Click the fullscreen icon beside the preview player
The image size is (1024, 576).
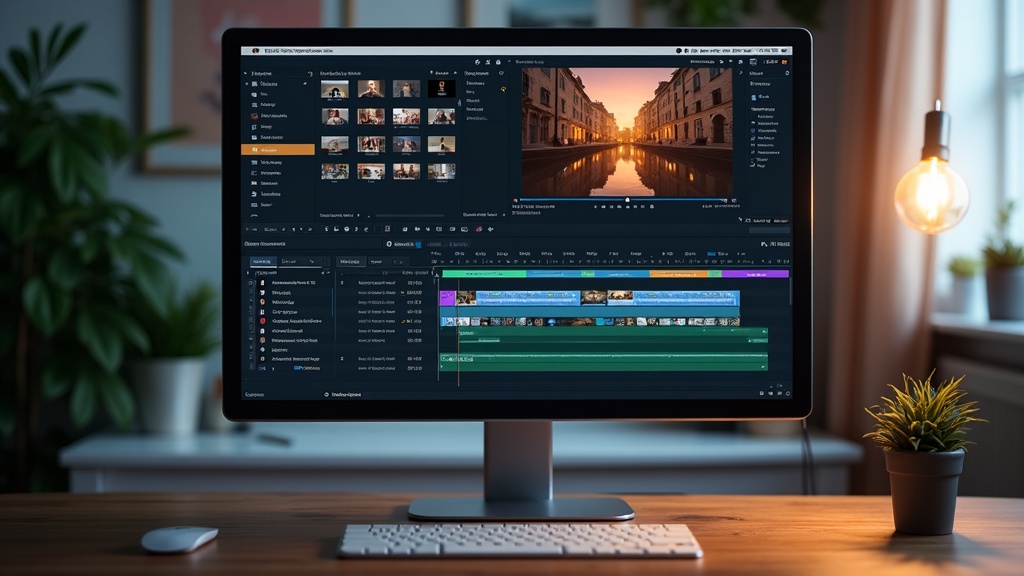733,200
